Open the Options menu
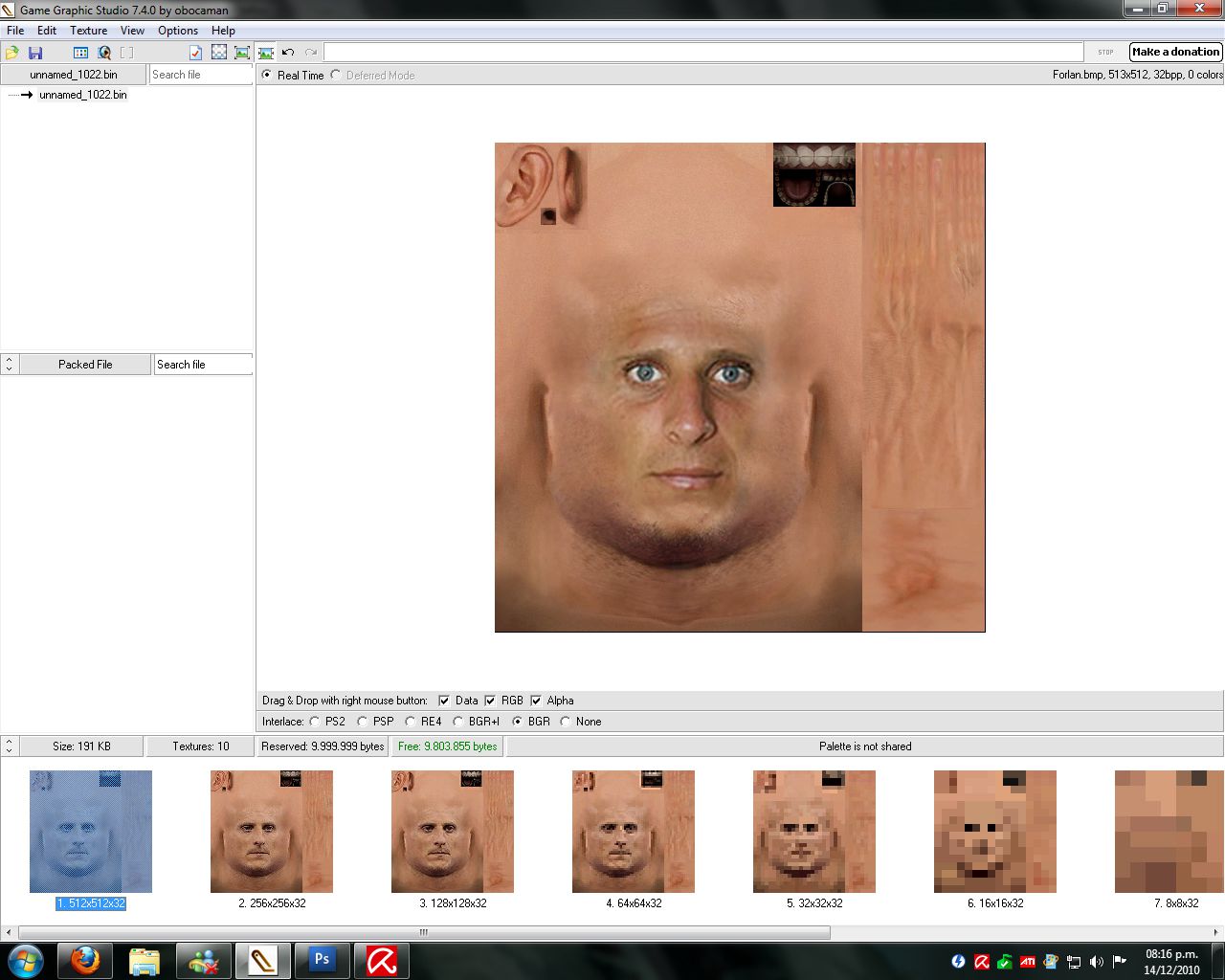This screenshot has height=980, width=1225. point(178,31)
